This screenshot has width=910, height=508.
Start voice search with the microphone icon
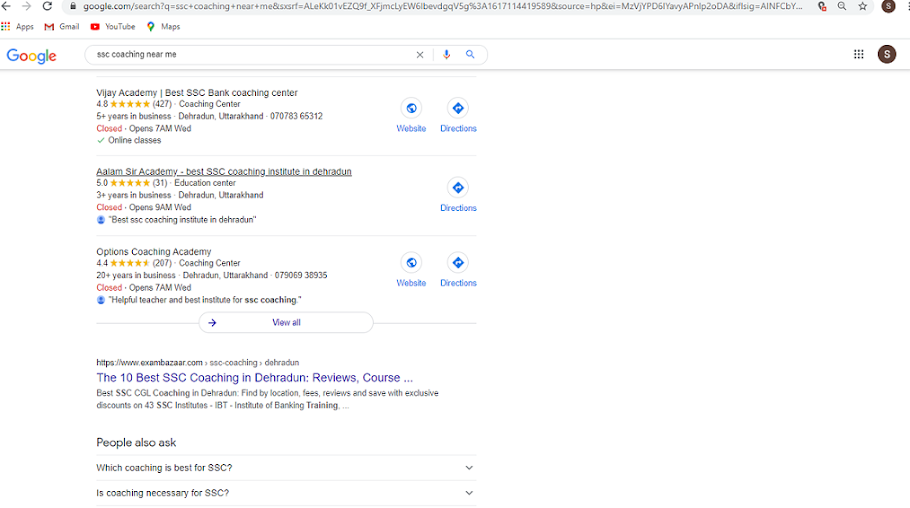tap(446, 55)
